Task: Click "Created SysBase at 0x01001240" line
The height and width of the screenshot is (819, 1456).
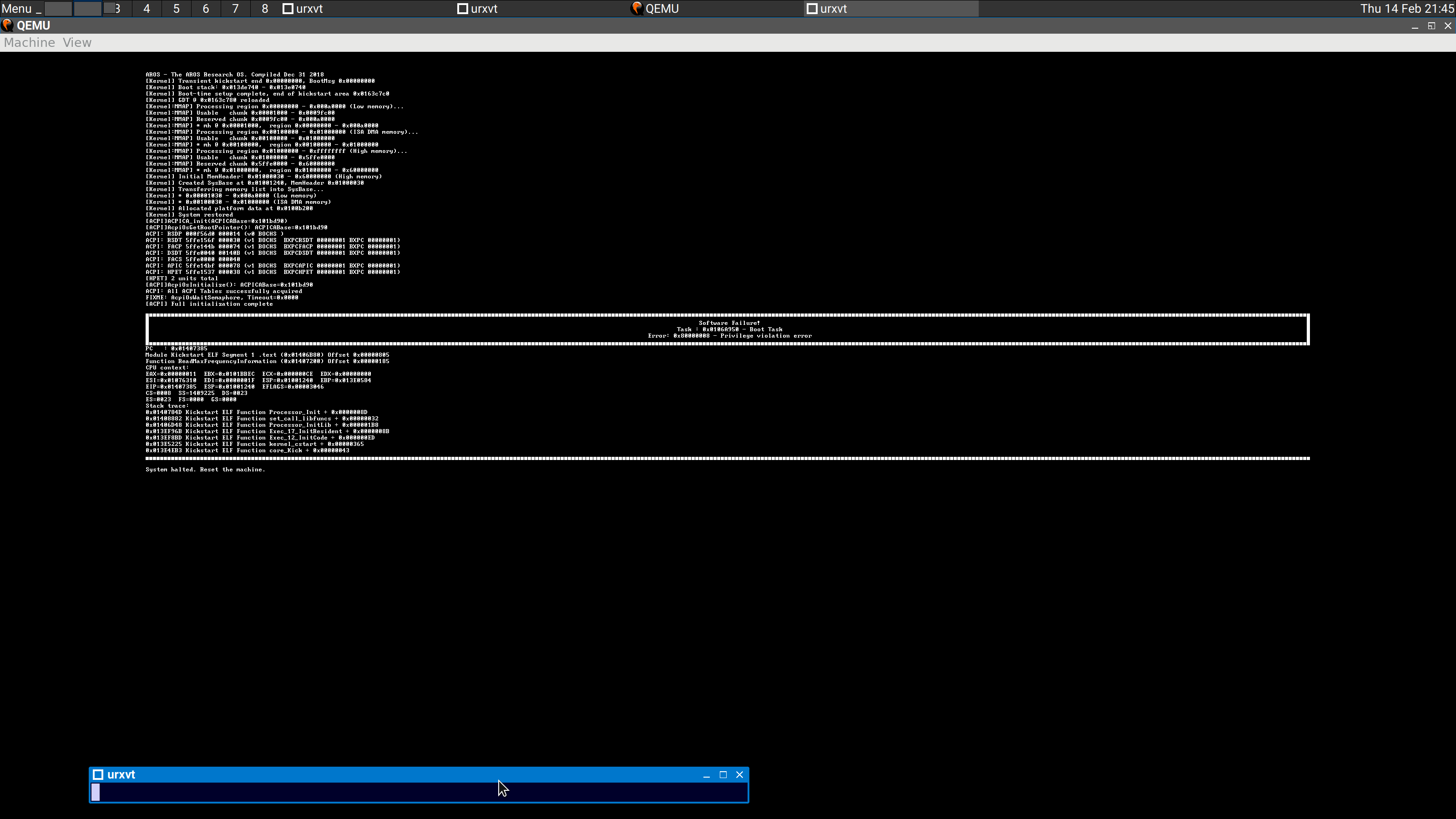Action: coord(254,183)
